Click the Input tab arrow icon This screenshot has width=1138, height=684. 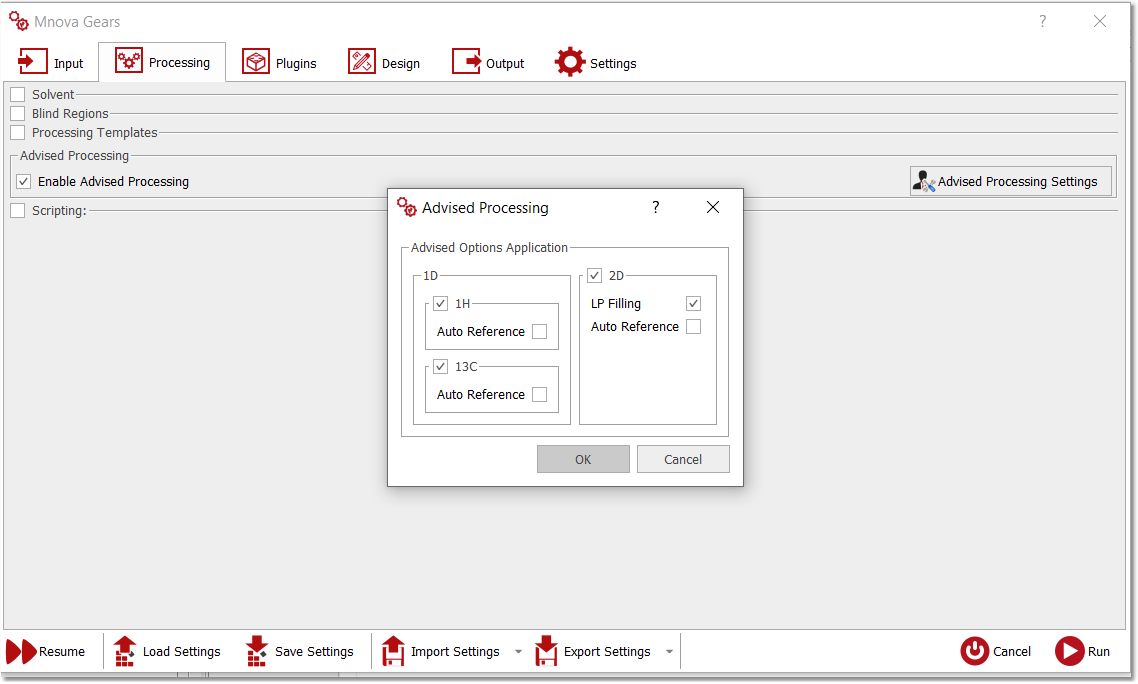32,62
